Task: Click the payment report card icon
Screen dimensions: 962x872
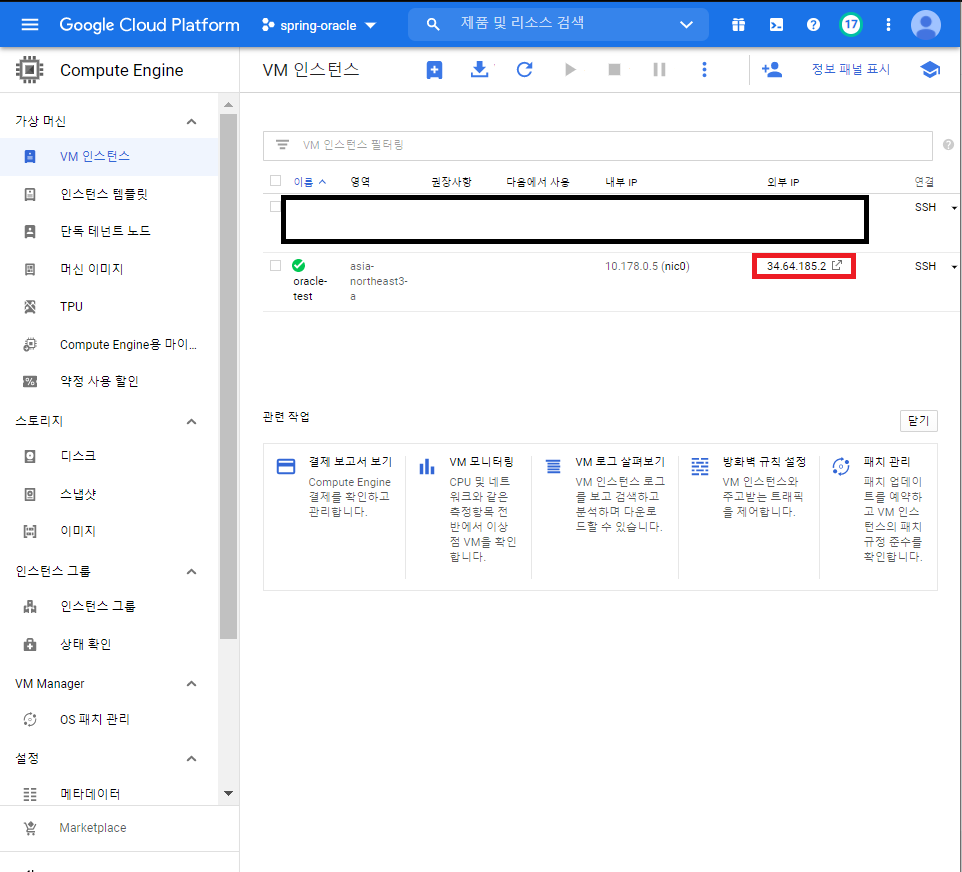Action: pyautogui.click(x=286, y=466)
